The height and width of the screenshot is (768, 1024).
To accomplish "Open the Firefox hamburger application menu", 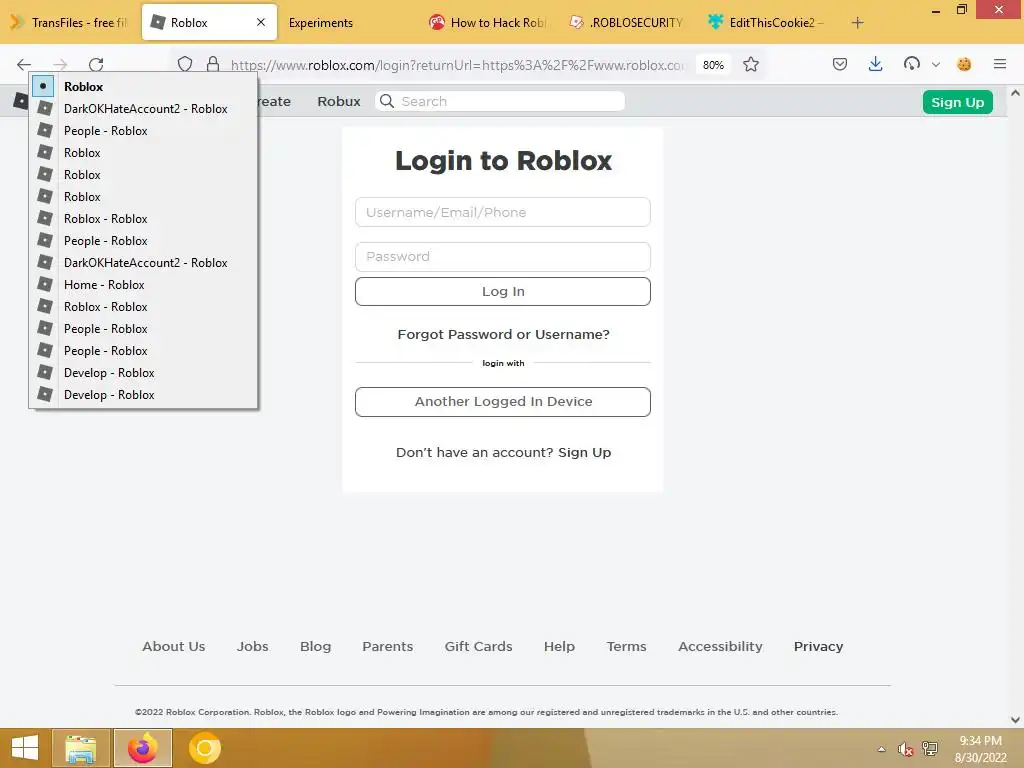I will (x=1000, y=64).
